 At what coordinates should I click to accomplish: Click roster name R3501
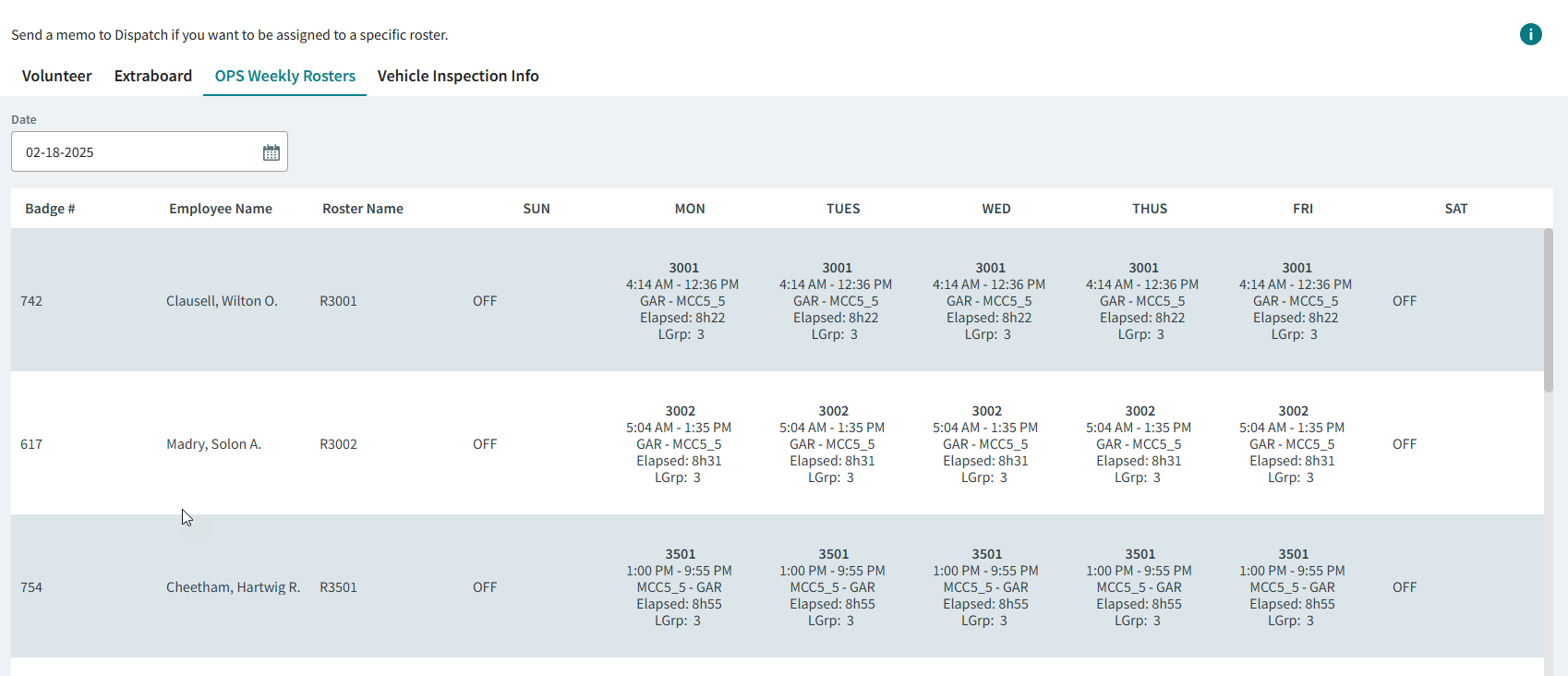[x=338, y=587]
